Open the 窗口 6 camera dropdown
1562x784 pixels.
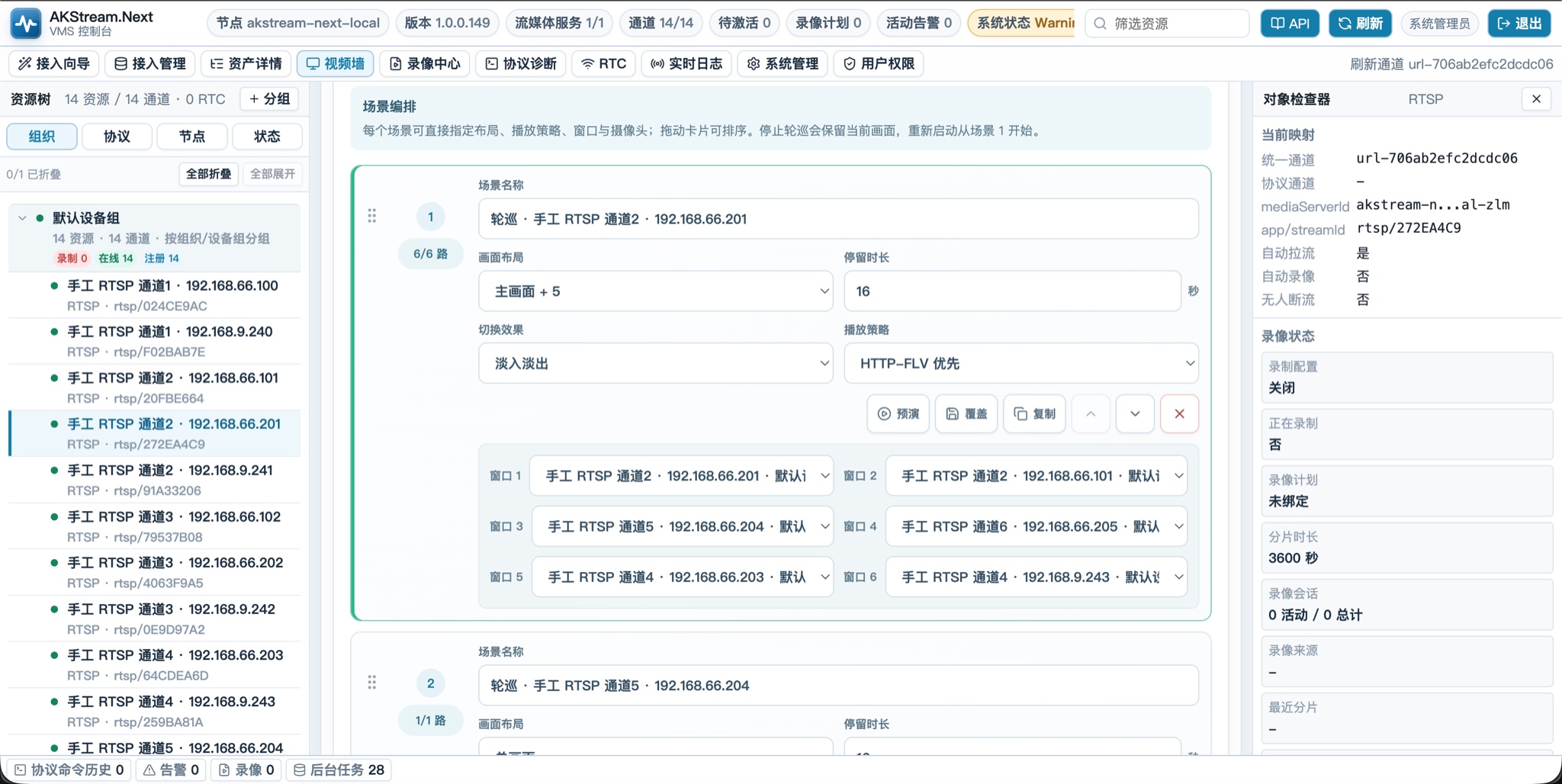[x=1037, y=577]
